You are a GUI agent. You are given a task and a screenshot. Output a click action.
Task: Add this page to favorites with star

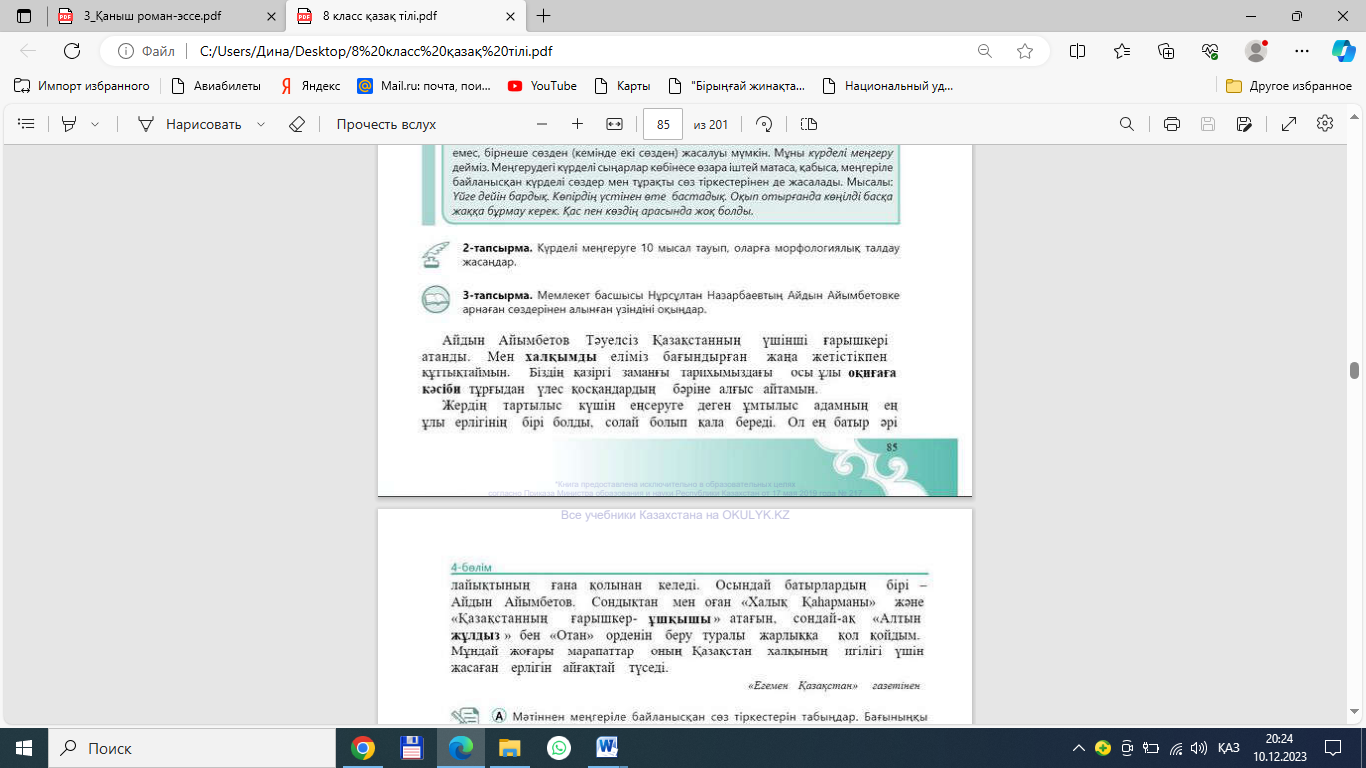point(1025,51)
